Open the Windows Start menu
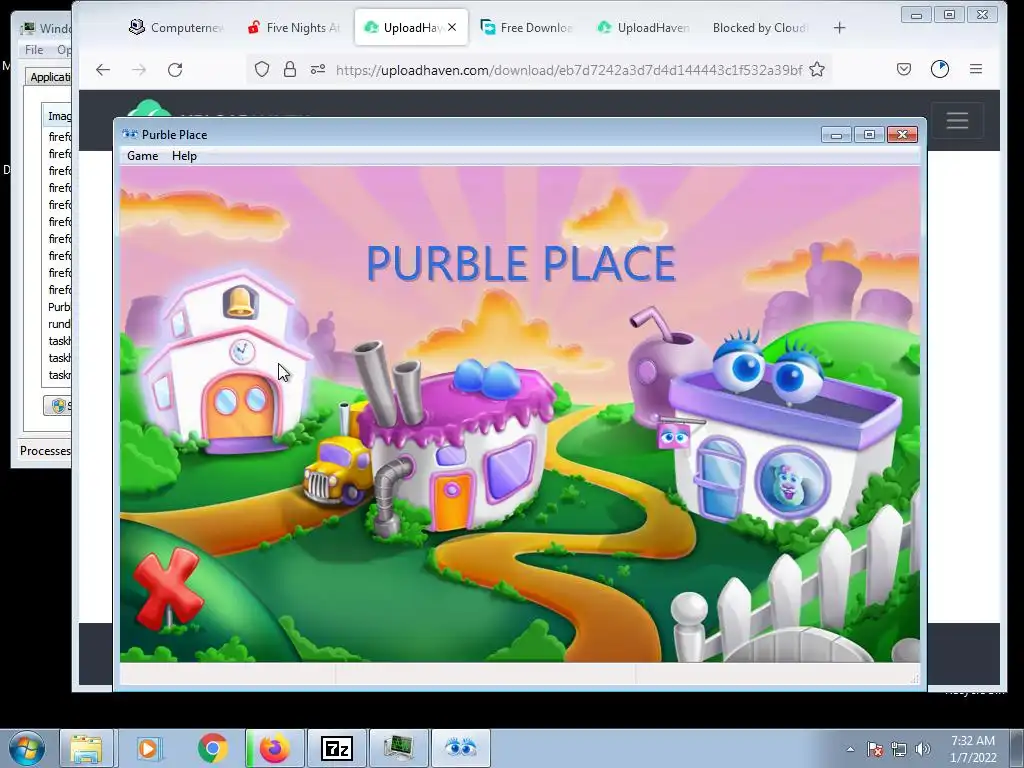The height and width of the screenshot is (768, 1024). pyautogui.click(x=26, y=748)
